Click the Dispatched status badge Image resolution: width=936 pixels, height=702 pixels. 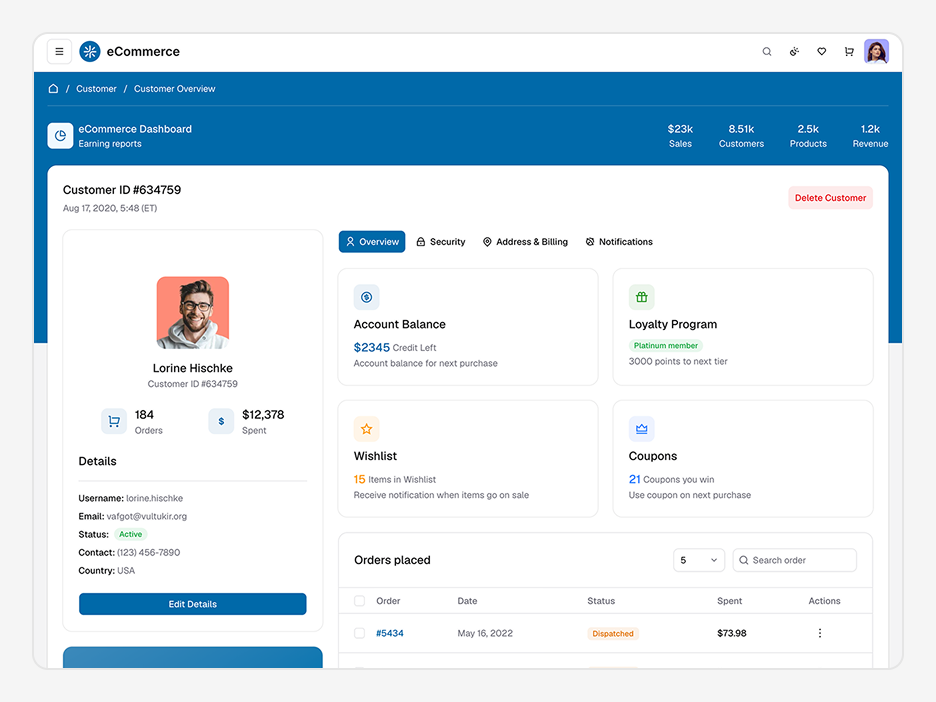[613, 633]
